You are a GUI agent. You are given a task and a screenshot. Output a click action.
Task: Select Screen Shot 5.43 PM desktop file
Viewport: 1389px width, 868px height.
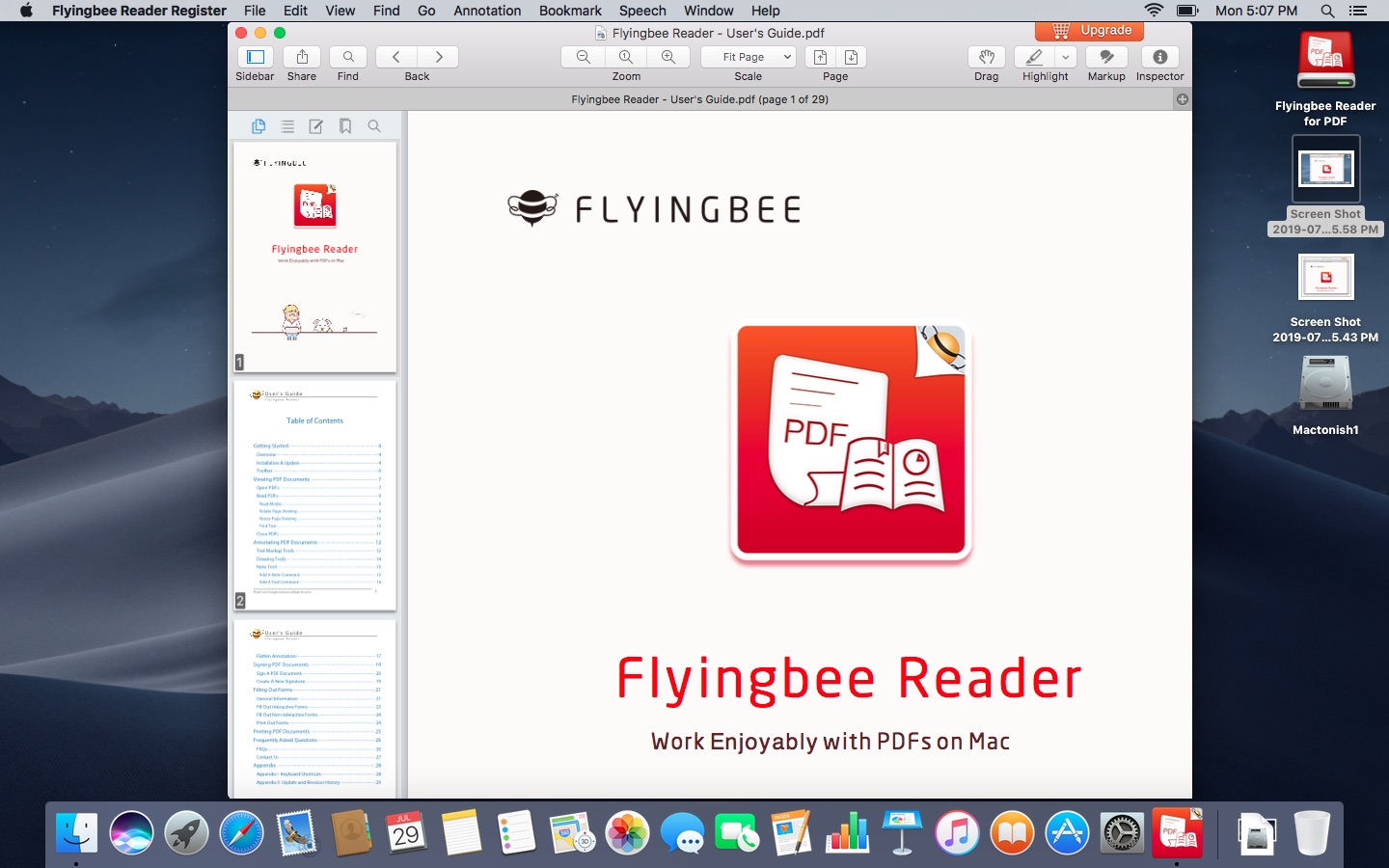1325,298
